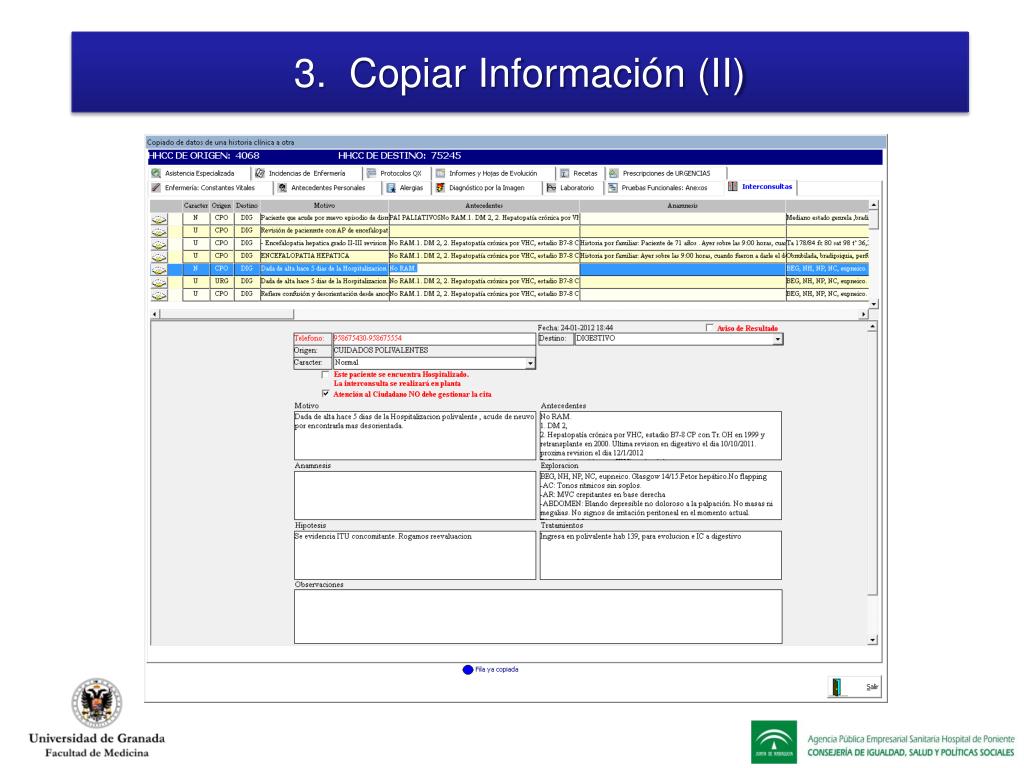The height and width of the screenshot is (768, 1024).
Task: Click the Origen column header
Action: 221,206
